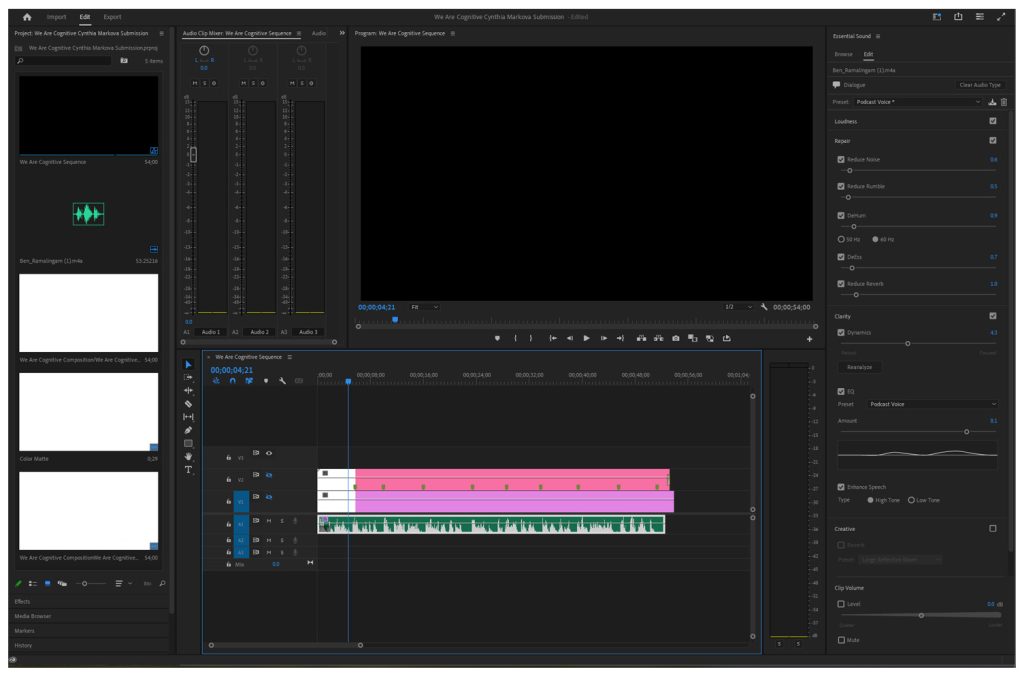1024x676 pixels.
Task: Open the Podcast Voice preset dropdown
Action: tap(918, 102)
